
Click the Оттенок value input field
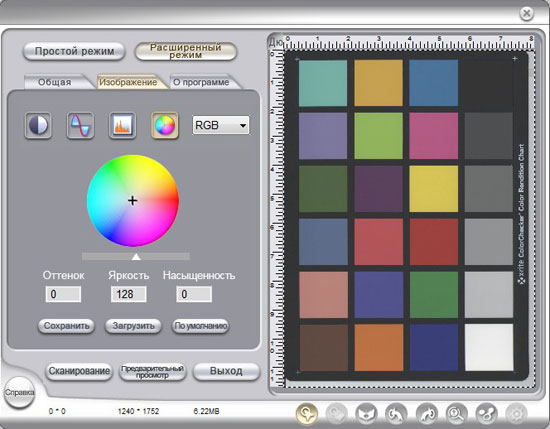click(x=63, y=294)
